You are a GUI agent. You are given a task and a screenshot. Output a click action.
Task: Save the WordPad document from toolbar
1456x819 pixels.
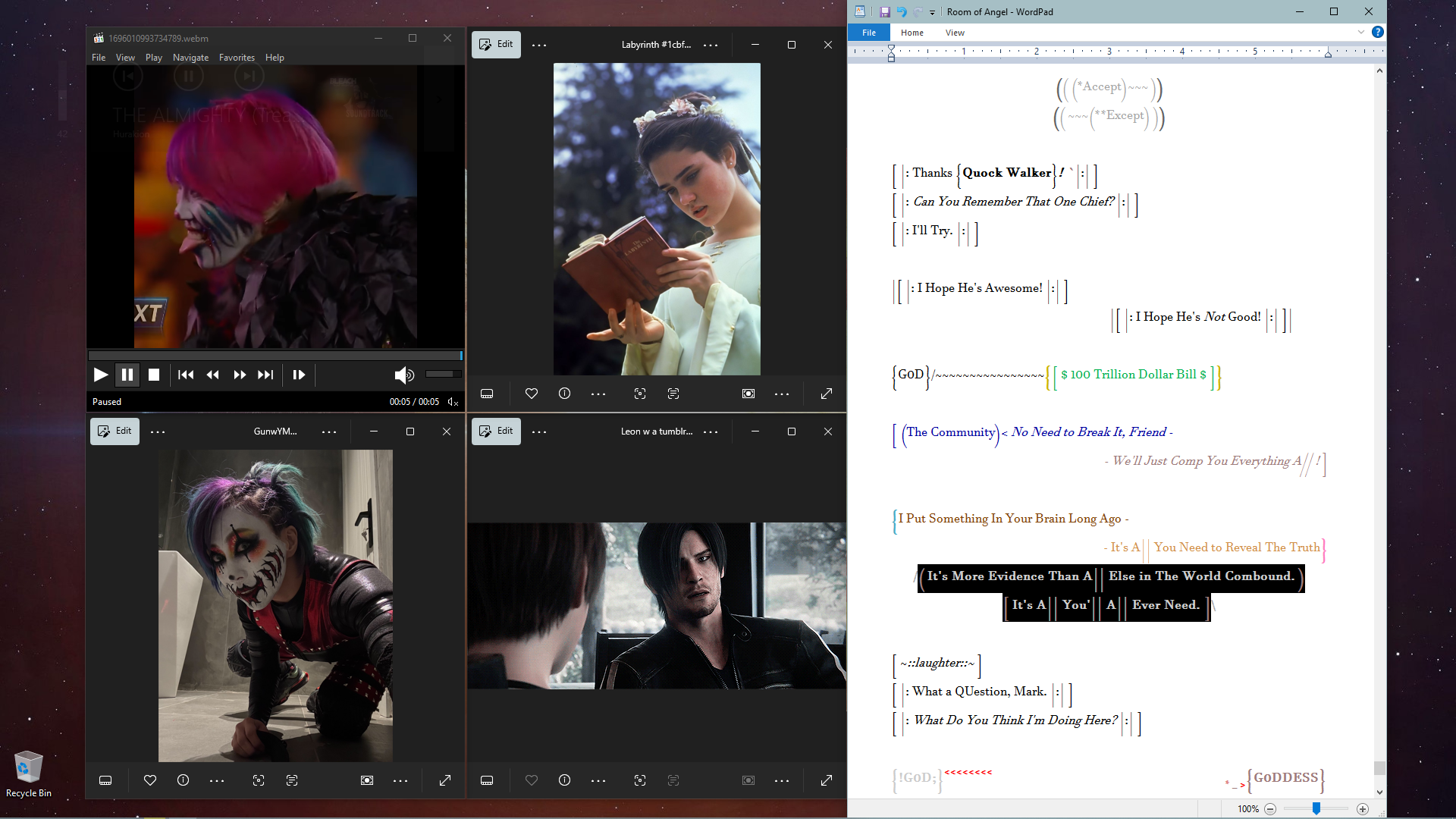tap(884, 12)
